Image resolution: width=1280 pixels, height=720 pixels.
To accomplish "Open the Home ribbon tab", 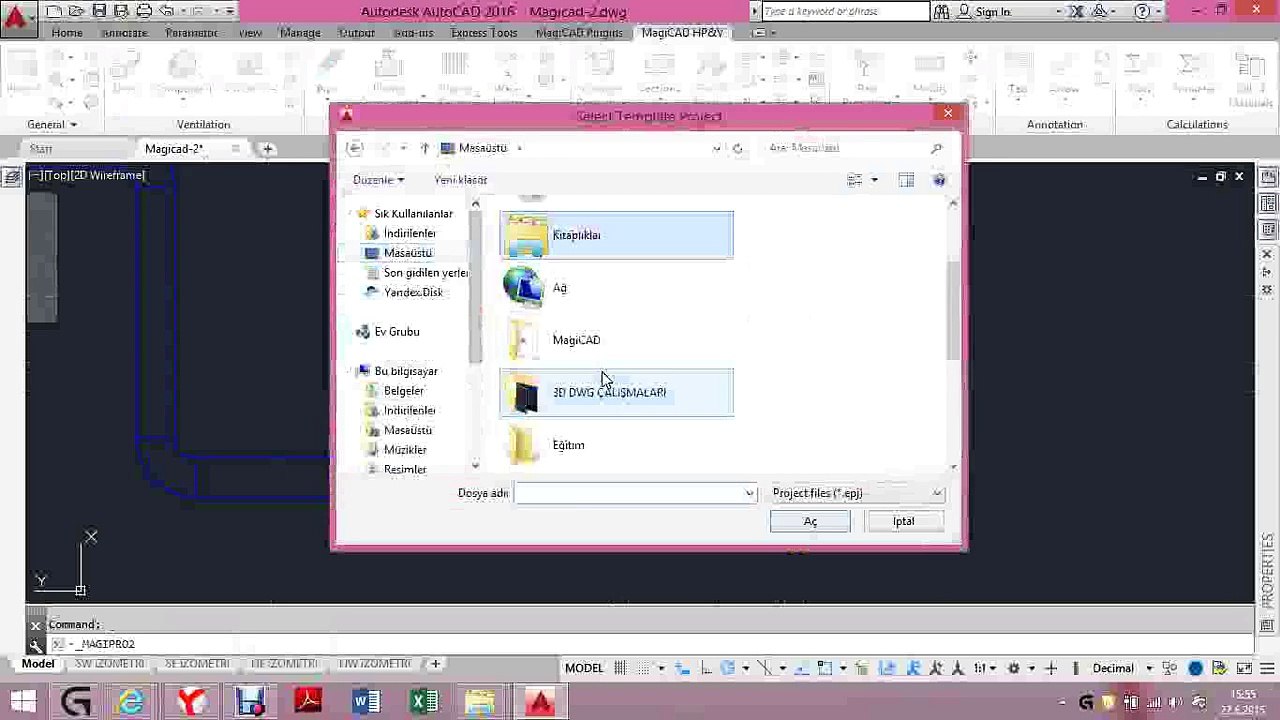I will pyautogui.click(x=67, y=33).
